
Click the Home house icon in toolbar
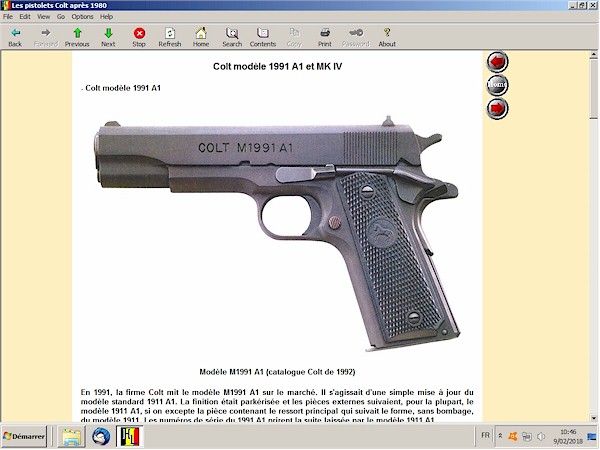(201, 37)
